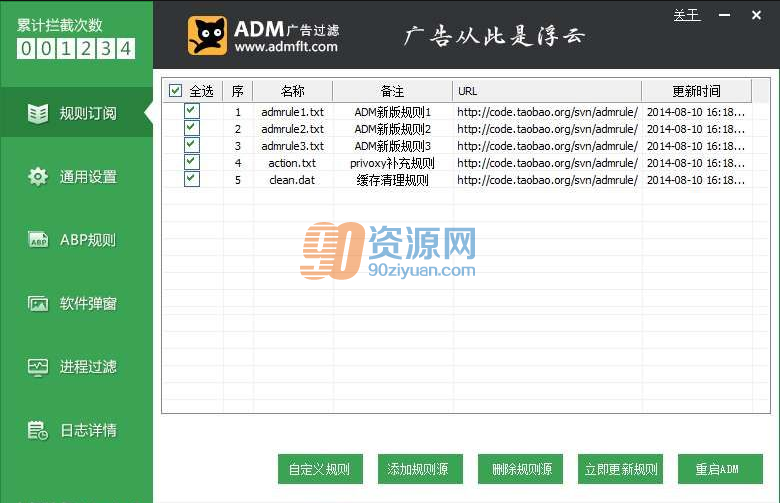Click the privoxy补充规则 remark cell
The height and width of the screenshot is (503, 780).
click(392, 163)
